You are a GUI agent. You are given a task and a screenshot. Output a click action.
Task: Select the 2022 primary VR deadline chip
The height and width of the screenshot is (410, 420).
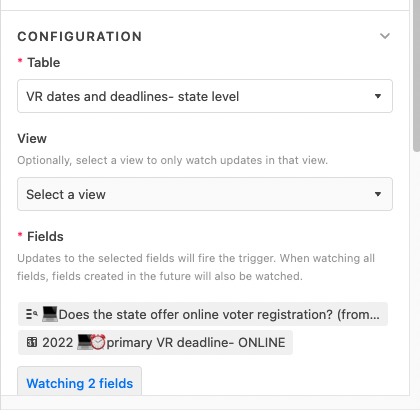coord(155,342)
